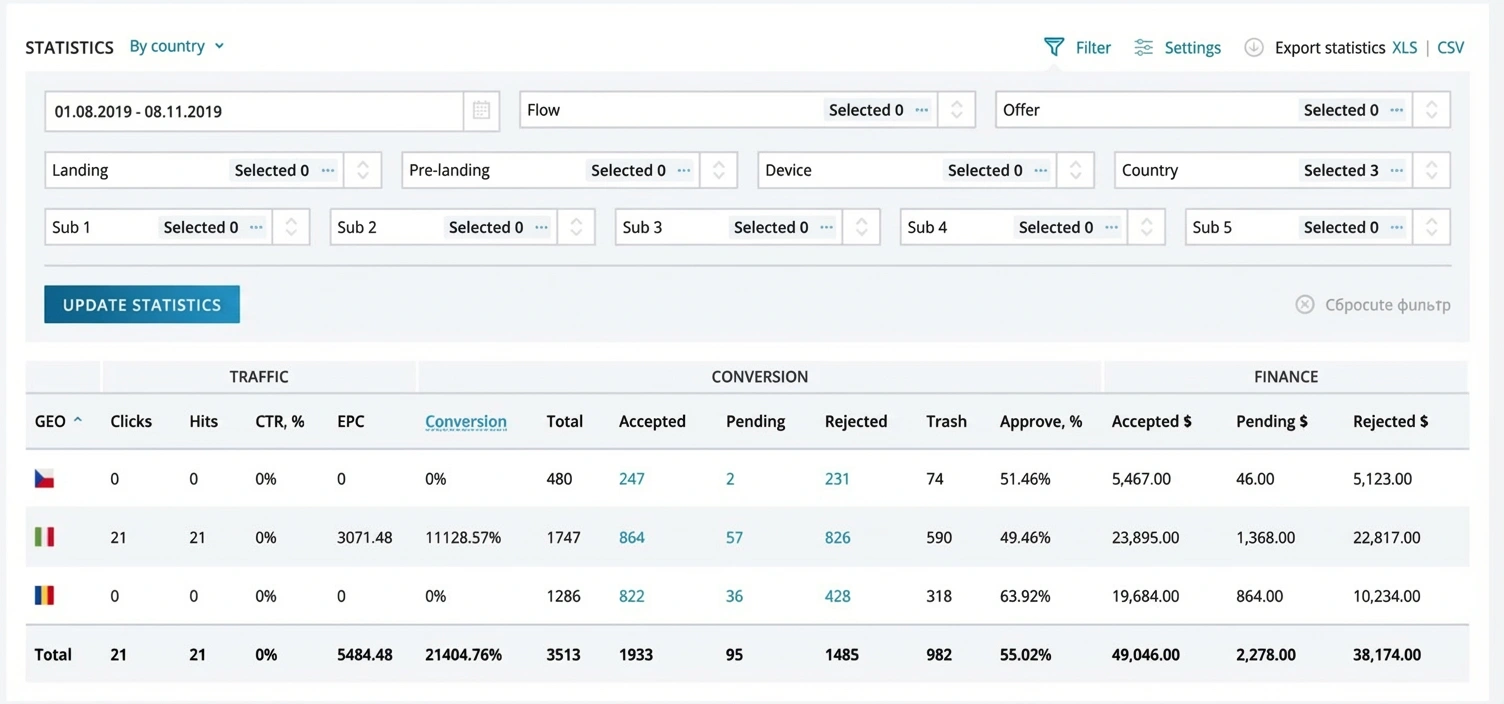Export statistics as XLS
1504x704 pixels.
tap(1404, 47)
